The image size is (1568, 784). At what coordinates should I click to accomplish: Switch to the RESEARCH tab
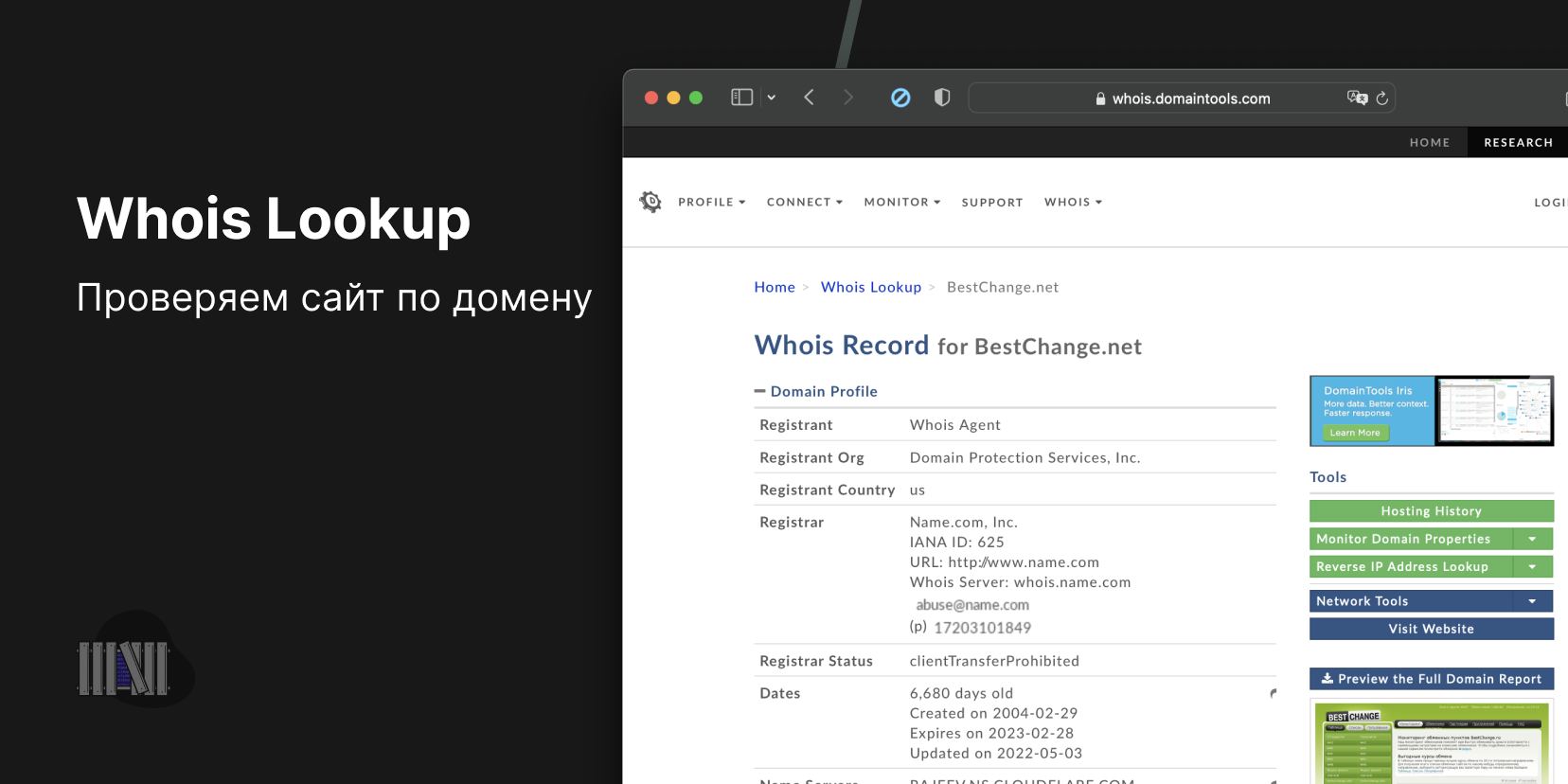pos(1518,143)
